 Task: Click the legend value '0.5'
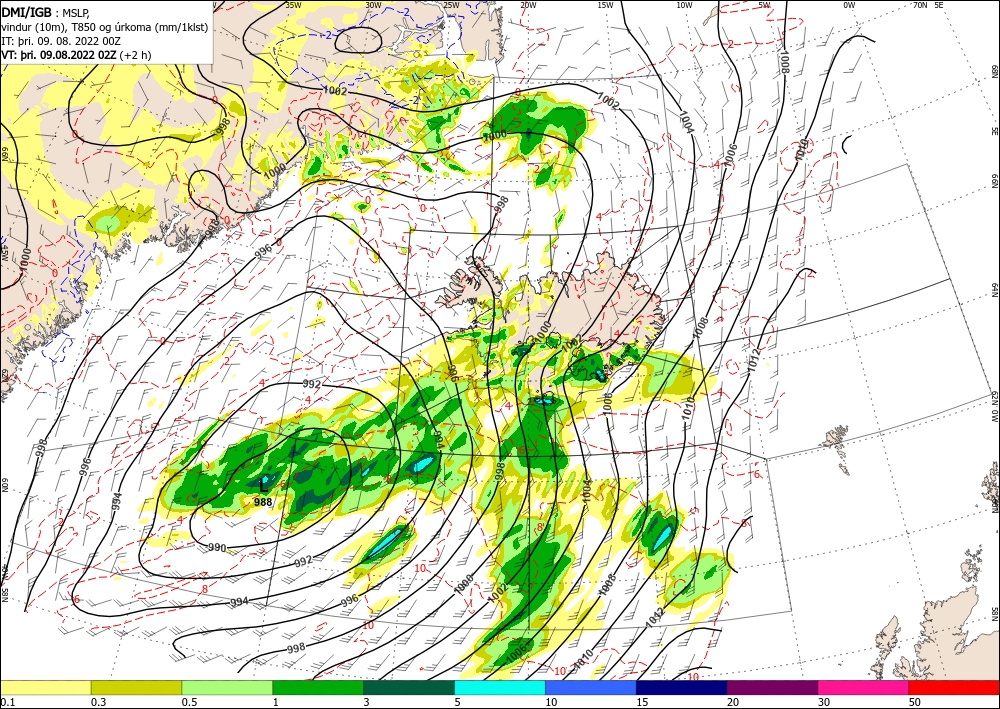coord(189,702)
